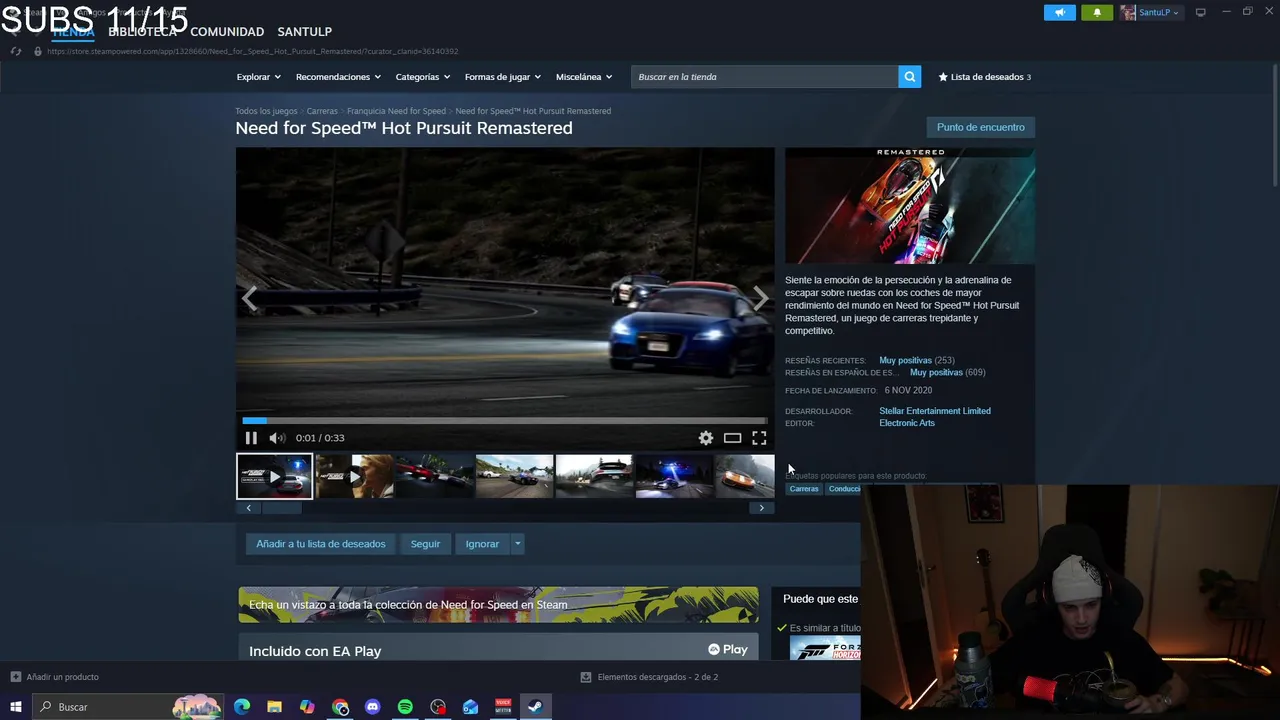Click the Carreras popular tag
The height and width of the screenshot is (720, 1280).
[x=804, y=489]
